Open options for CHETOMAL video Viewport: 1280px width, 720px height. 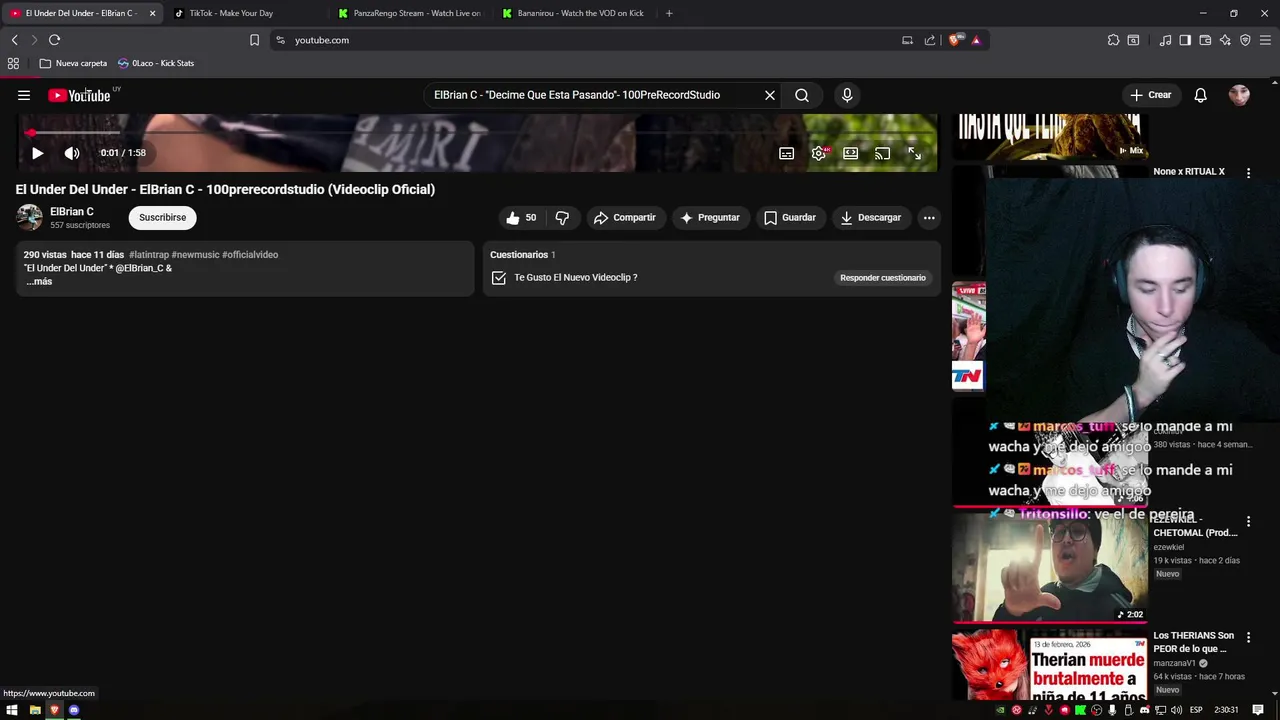pos(1248,522)
